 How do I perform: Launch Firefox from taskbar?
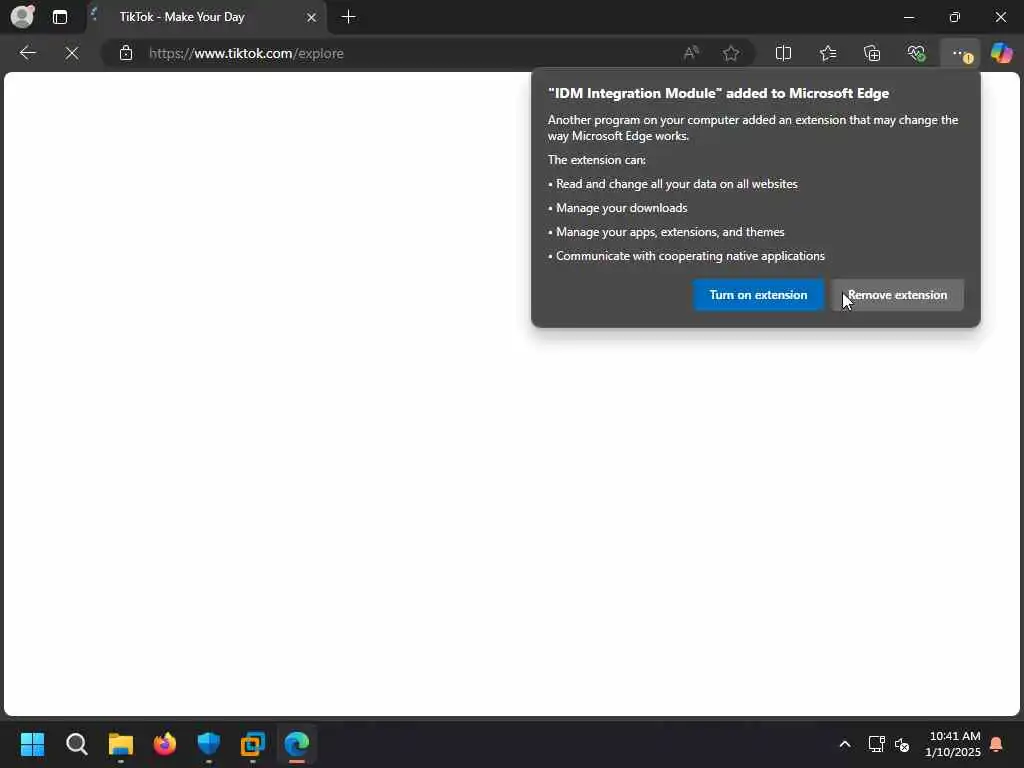[165, 743]
